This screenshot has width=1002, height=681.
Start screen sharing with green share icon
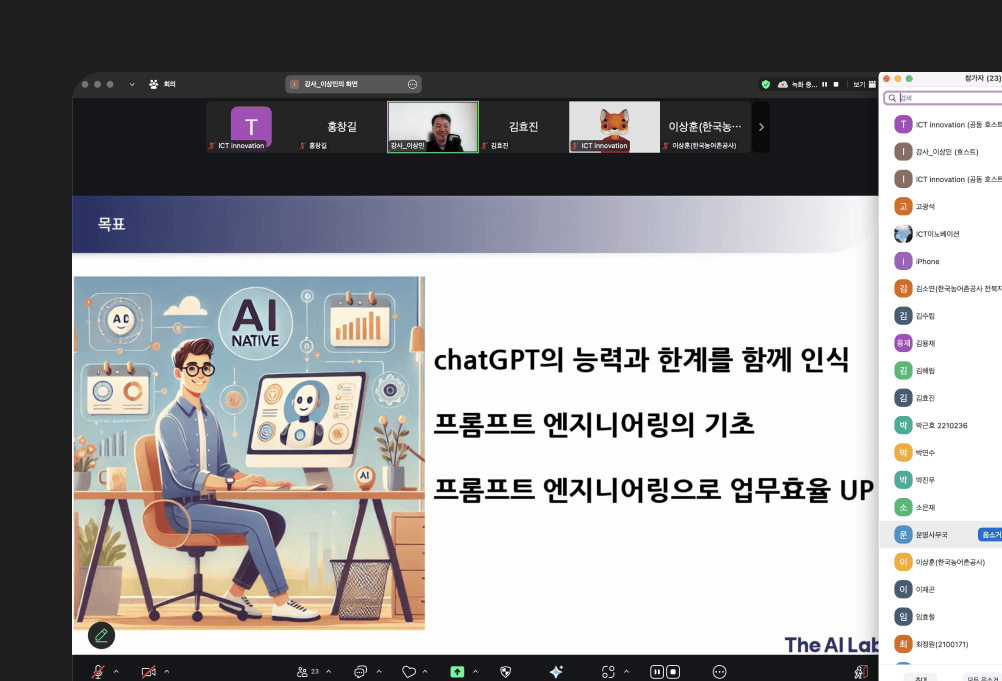pyautogui.click(x=458, y=672)
